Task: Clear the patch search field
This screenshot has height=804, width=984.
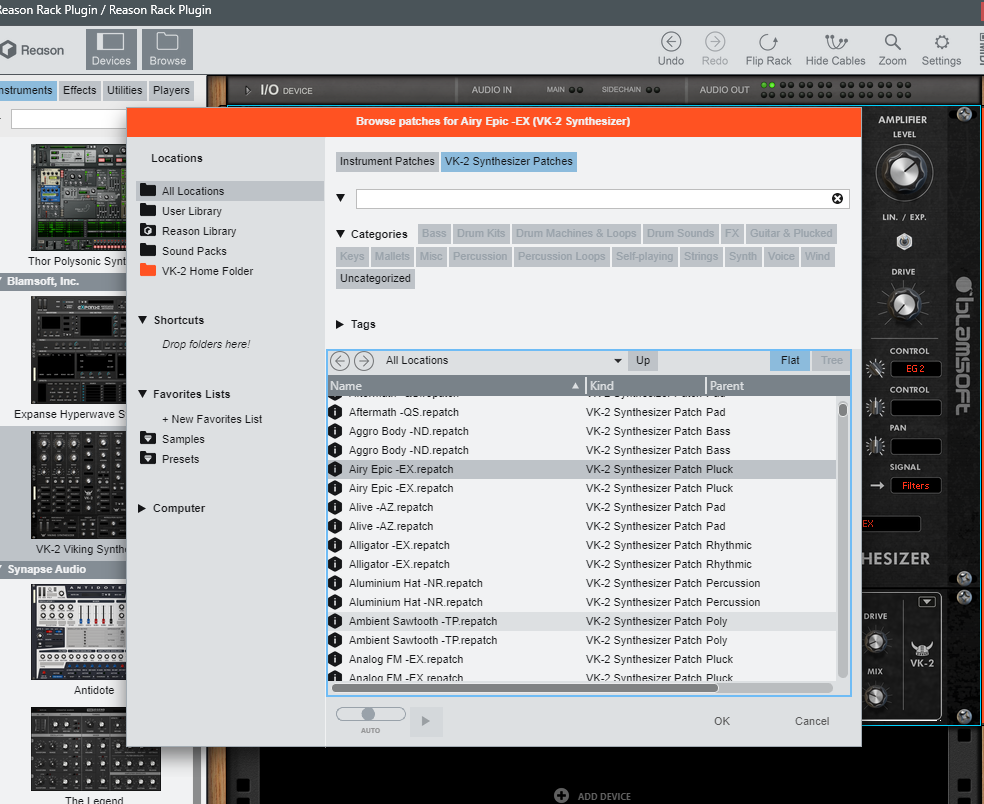Action: 837,198
